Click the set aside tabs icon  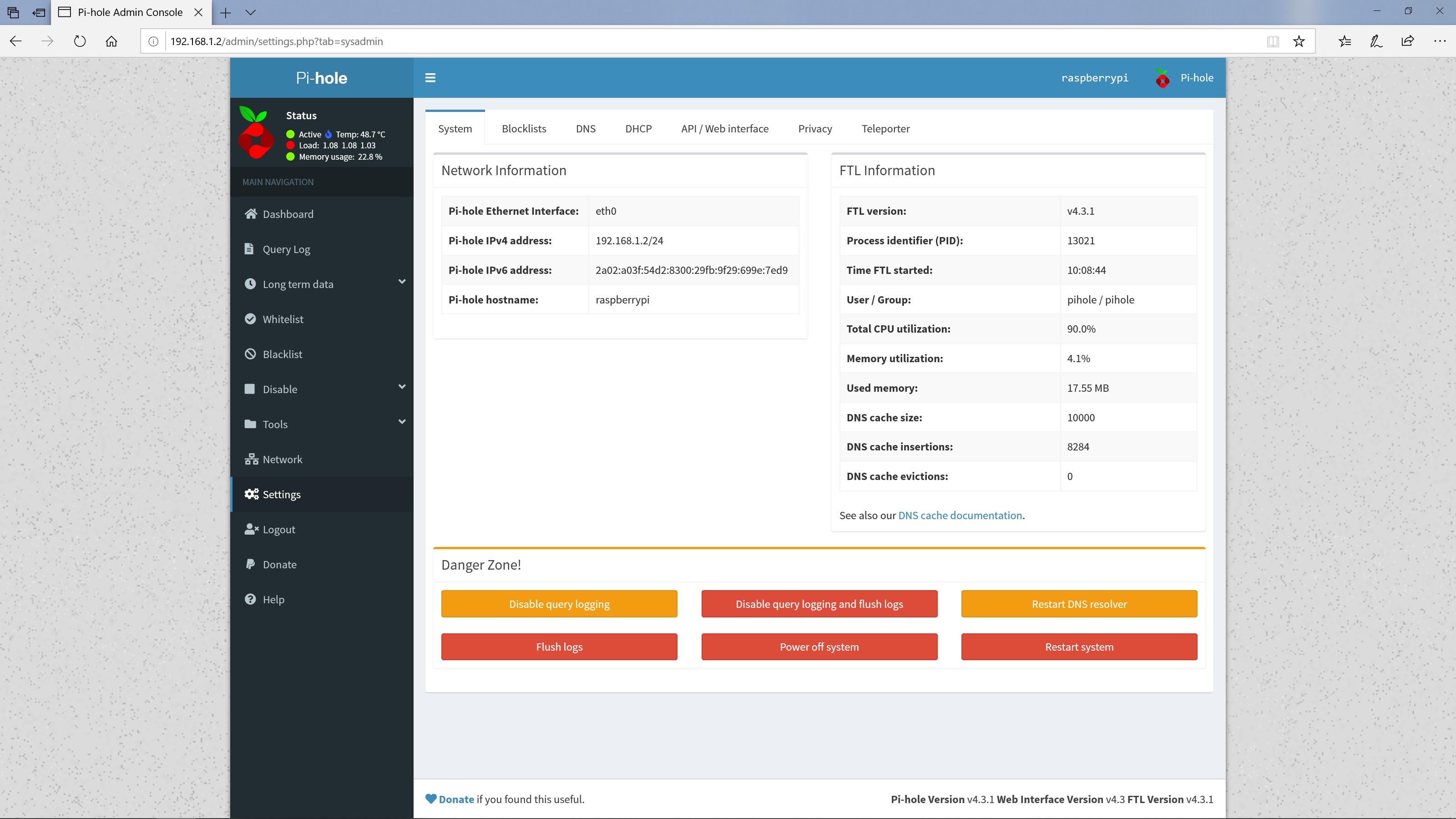(x=39, y=12)
